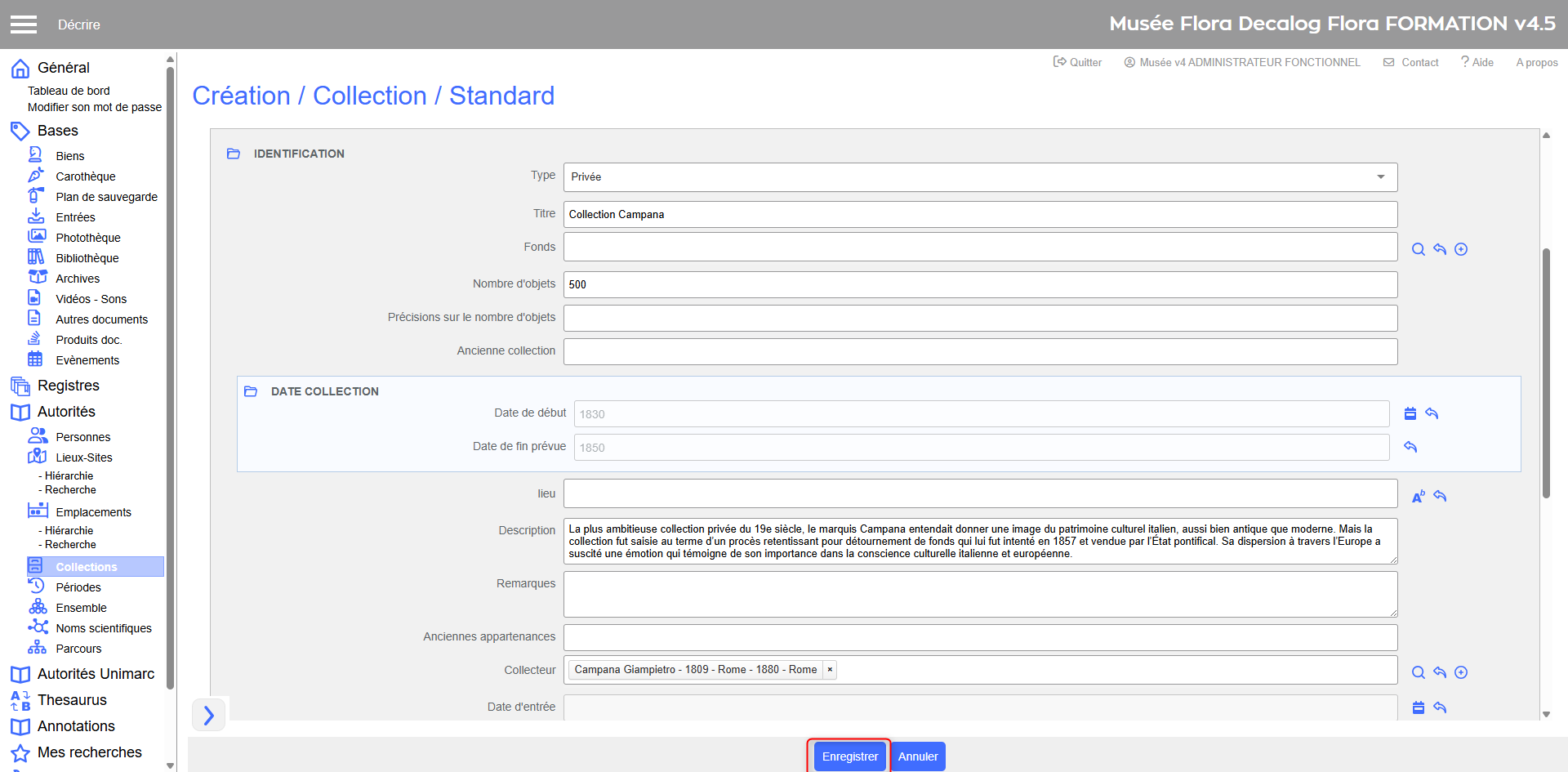Viewport: 1568px width, 772px height.
Task: Open calendar picker for Date de début
Action: coord(1410,413)
